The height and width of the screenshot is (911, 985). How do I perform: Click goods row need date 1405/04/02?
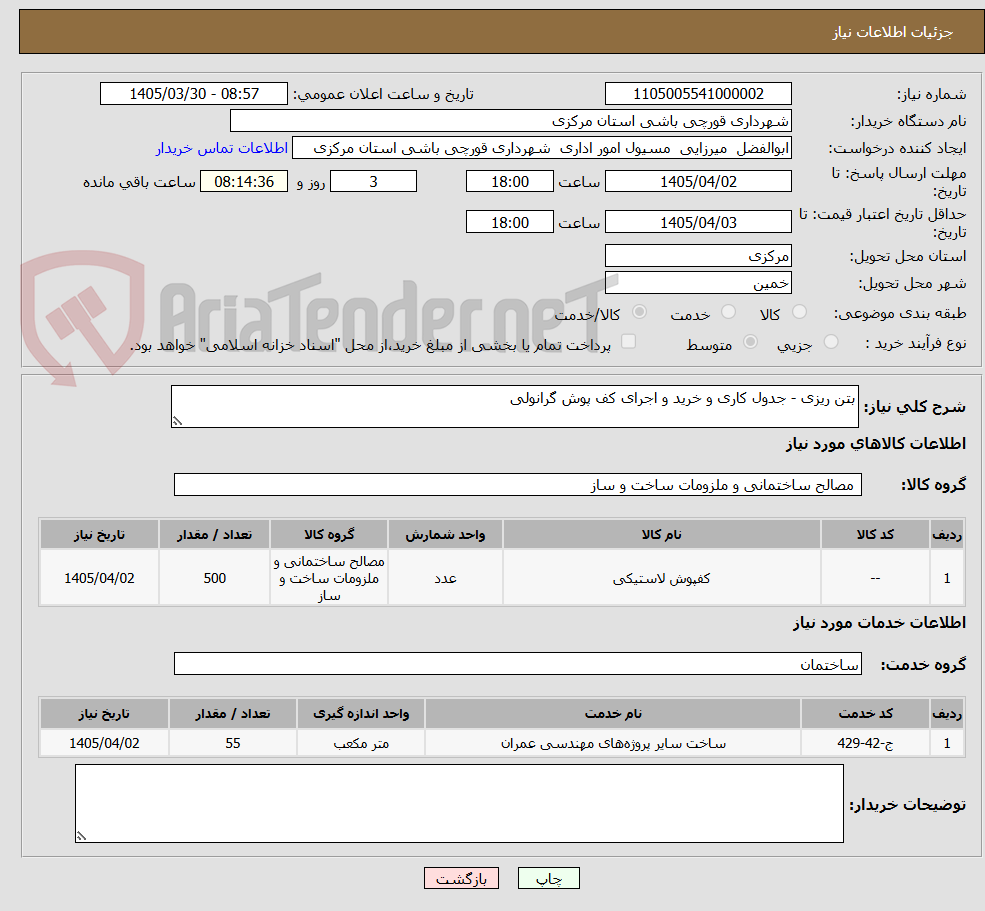pos(99,578)
